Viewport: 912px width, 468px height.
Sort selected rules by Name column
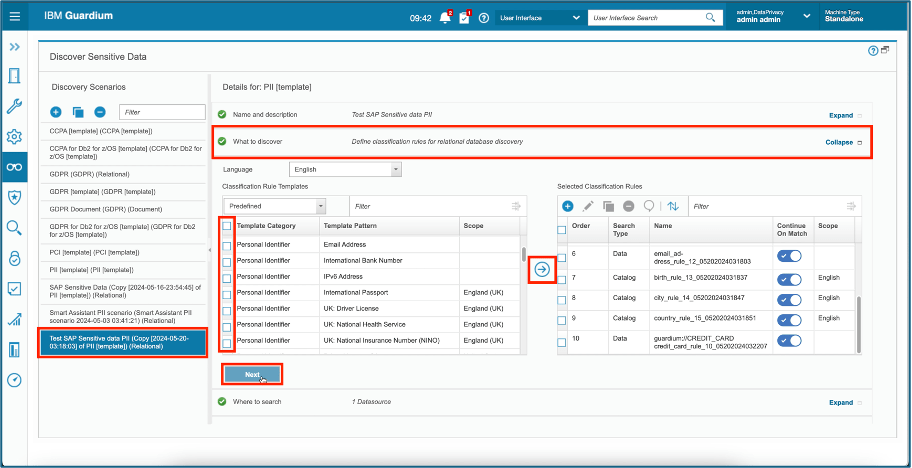(x=662, y=226)
